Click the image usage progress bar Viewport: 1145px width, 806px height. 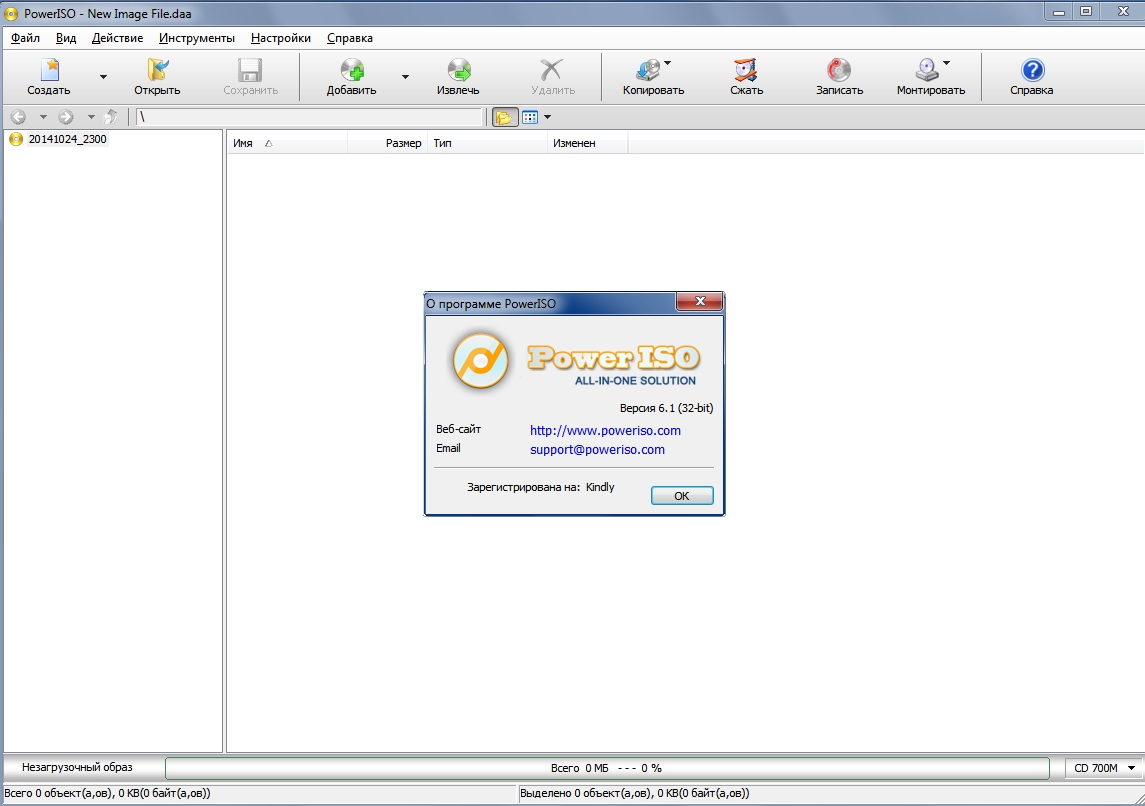pyautogui.click(x=607, y=768)
